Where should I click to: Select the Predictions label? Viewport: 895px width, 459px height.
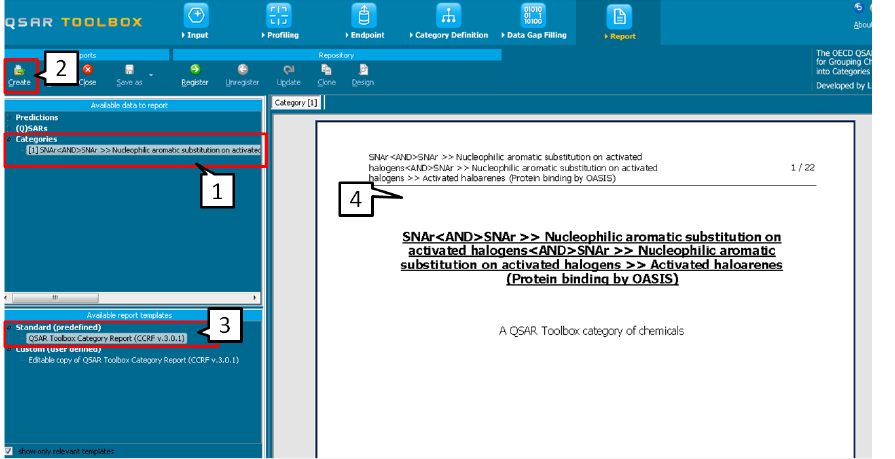(x=37, y=117)
